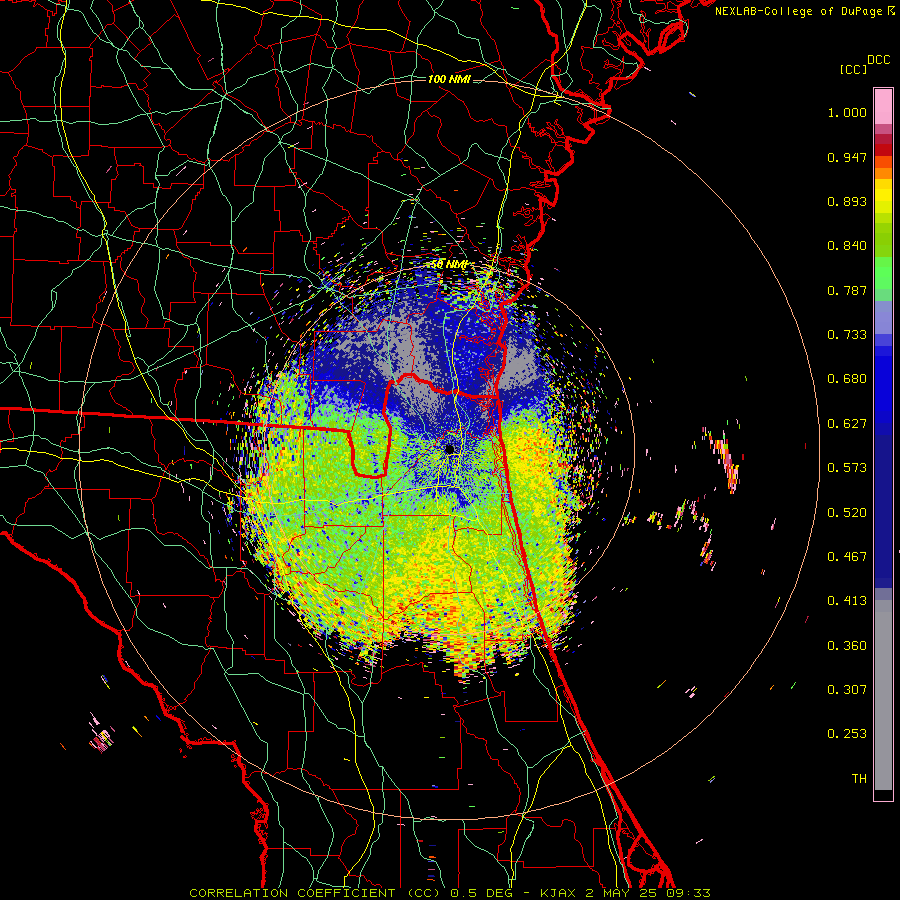The height and width of the screenshot is (900, 900).
Task: Click the 100 NMI range ring label
Action: click(x=449, y=79)
